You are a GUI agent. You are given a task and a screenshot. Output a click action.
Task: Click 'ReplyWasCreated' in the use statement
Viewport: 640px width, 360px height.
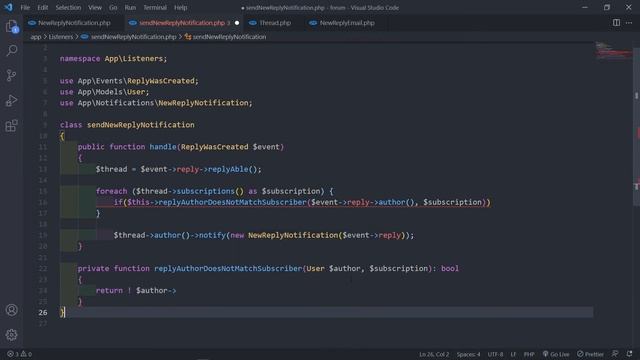pyautogui.click(x=161, y=81)
